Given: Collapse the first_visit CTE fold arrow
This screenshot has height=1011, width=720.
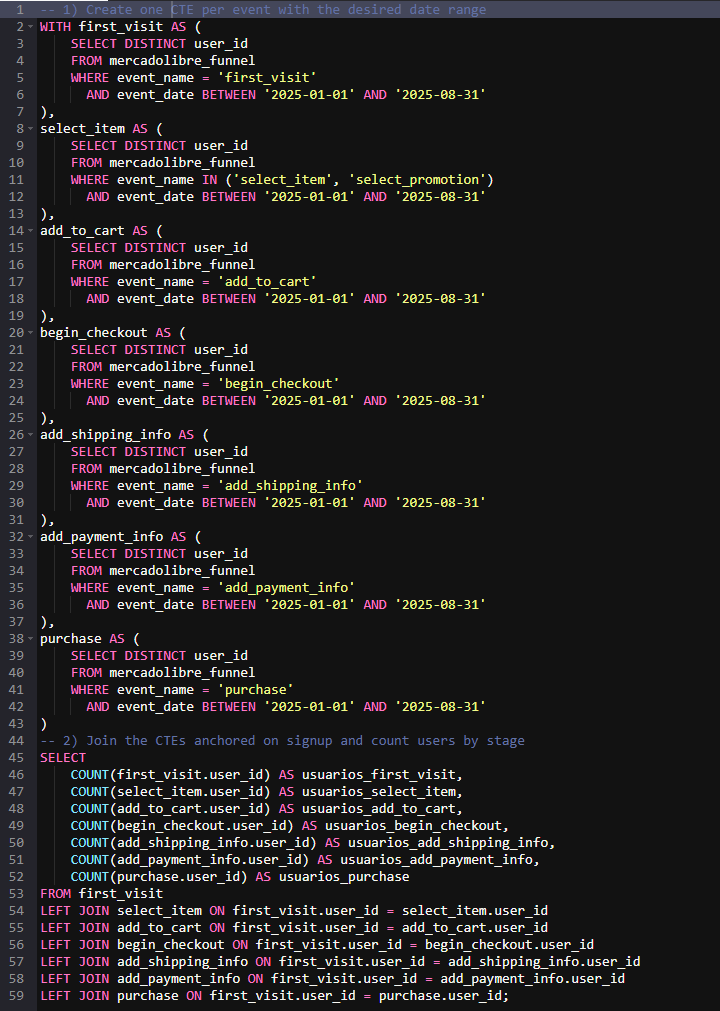Looking at the screenshot, I should click(x=33, y=26).
